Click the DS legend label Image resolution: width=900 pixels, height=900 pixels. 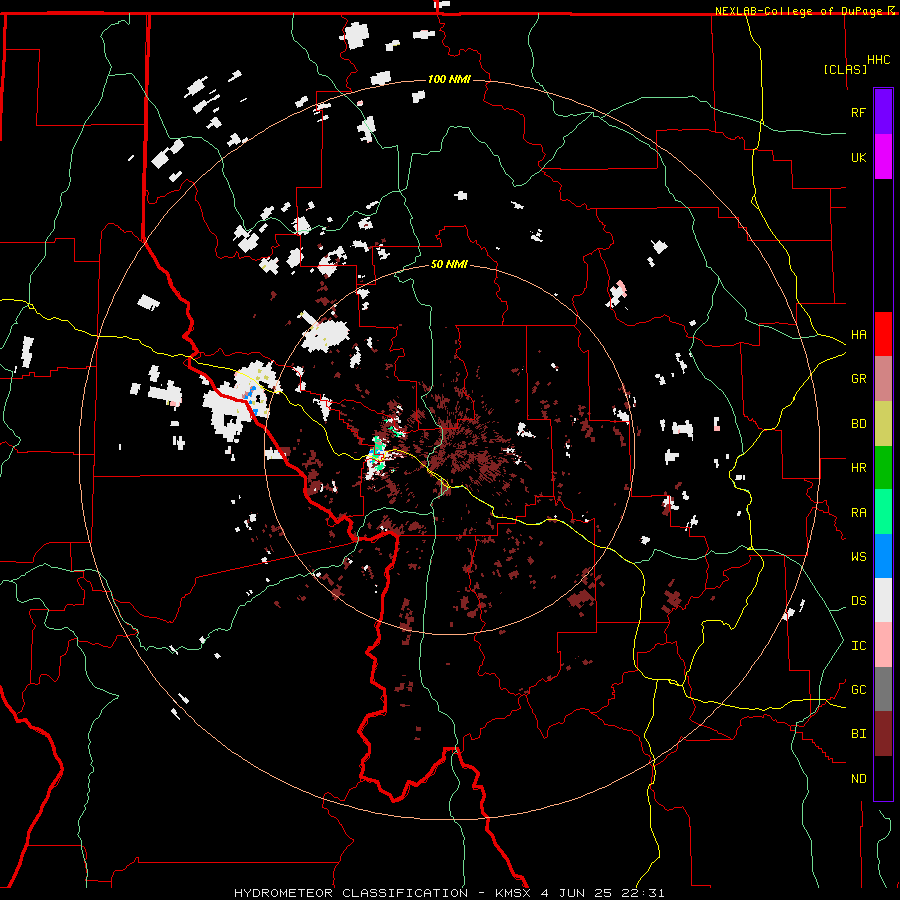[x=858, y=600]
